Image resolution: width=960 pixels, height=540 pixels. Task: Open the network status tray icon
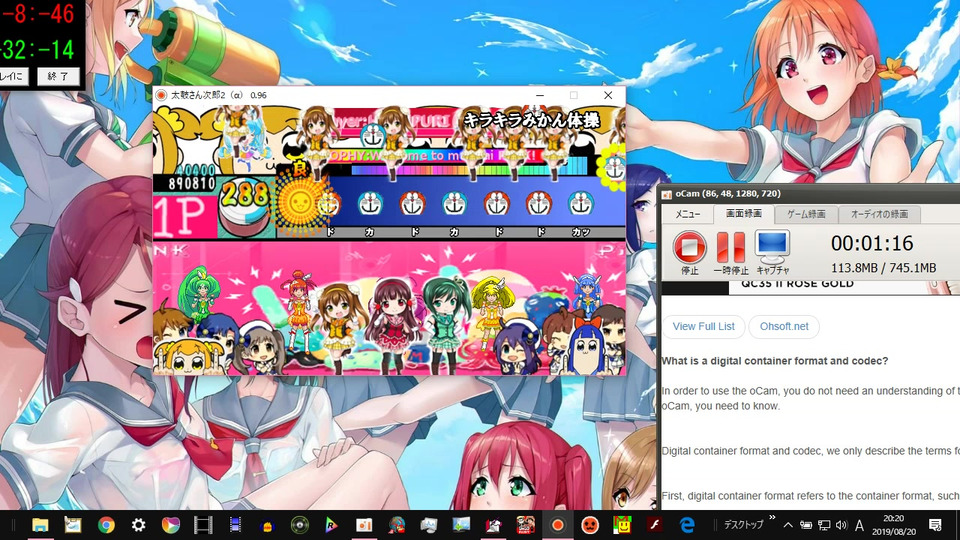[x=824, y=525]
